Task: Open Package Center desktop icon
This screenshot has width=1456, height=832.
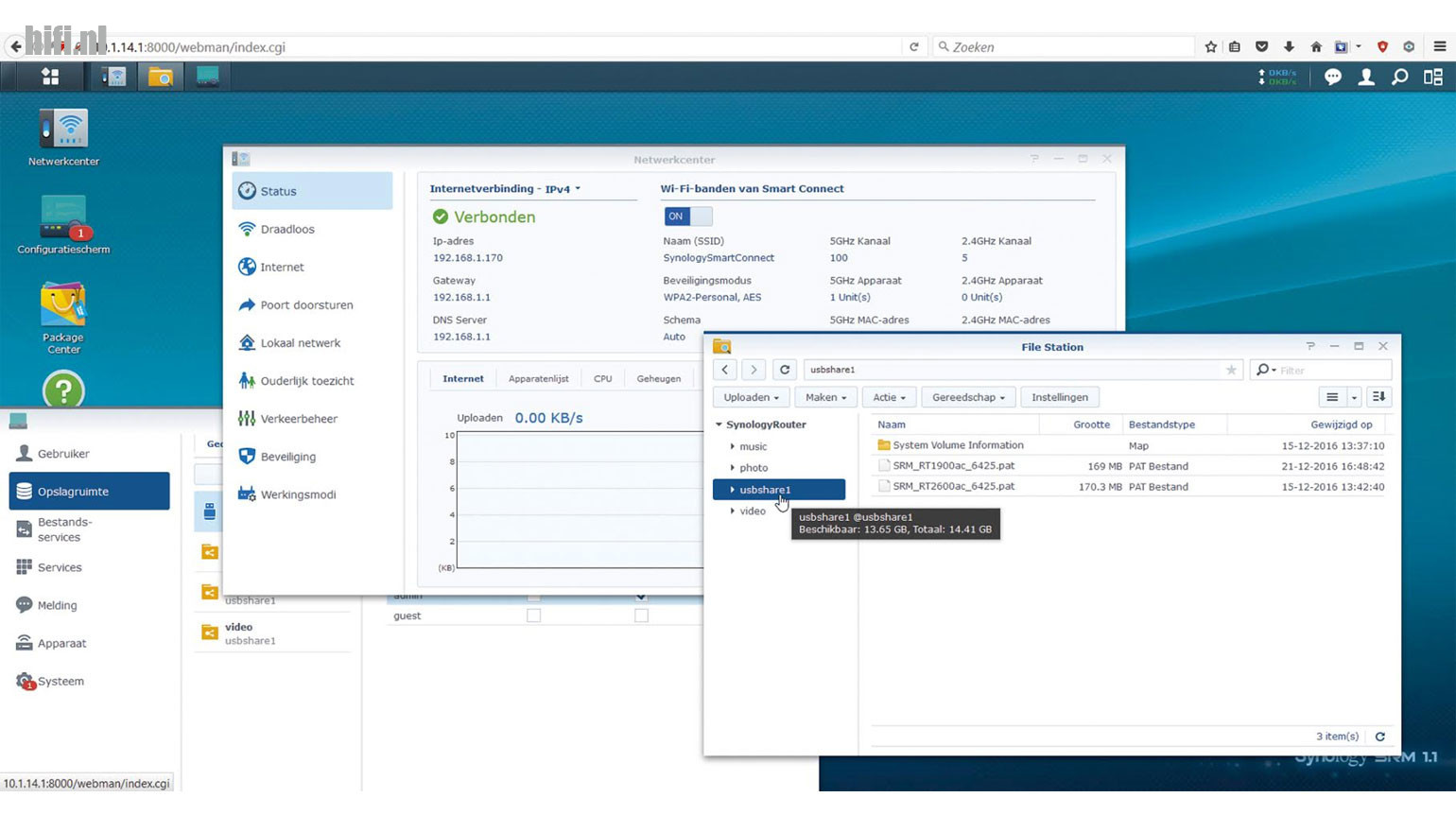Action: pyautogui.click(x=63, y=319)
